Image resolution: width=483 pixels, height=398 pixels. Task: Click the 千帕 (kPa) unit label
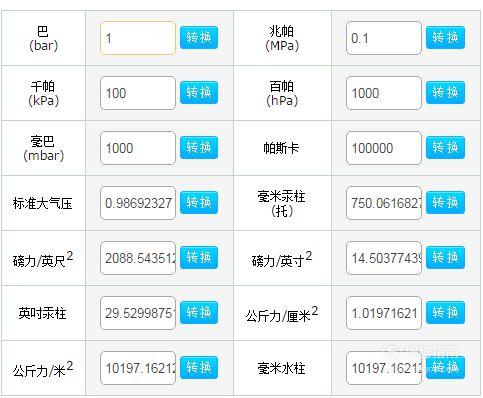43,93
